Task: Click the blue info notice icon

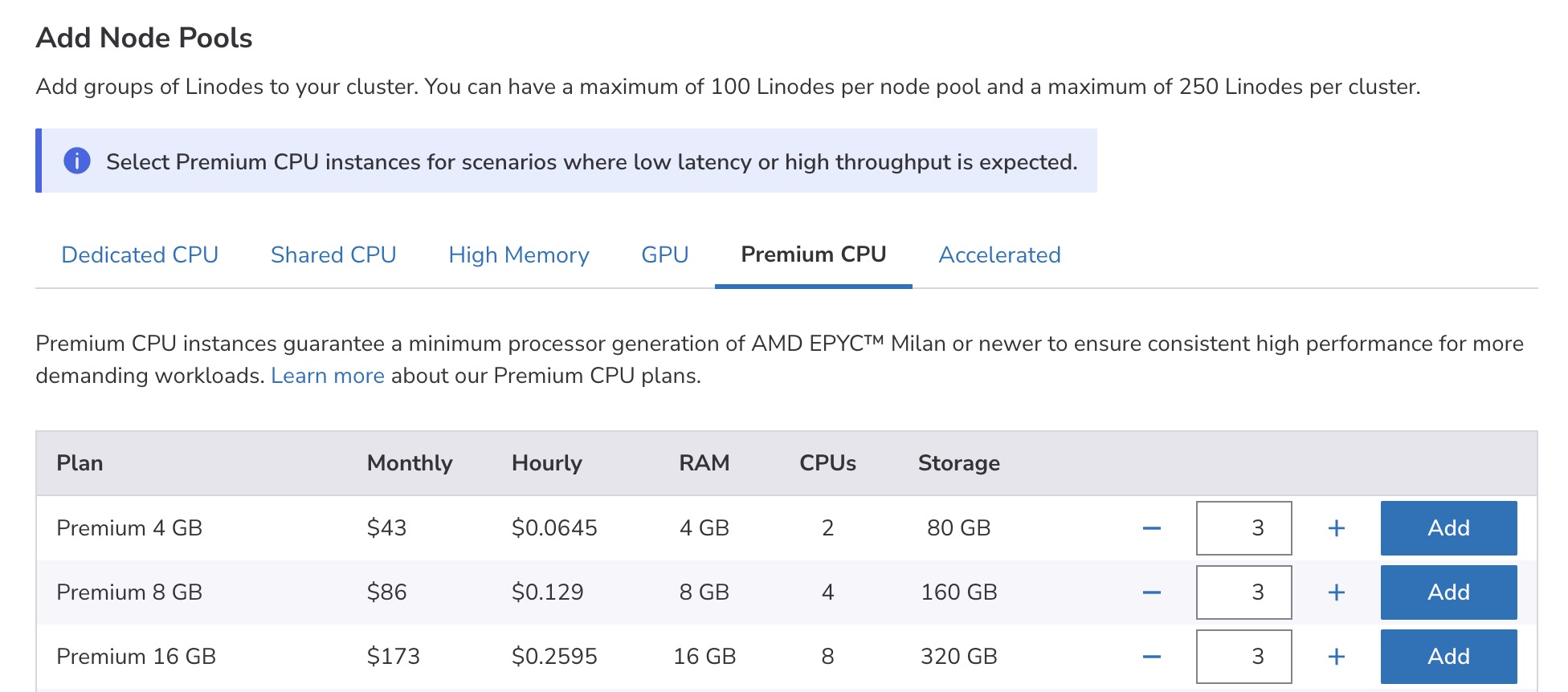Action: click(x=77, y=161)
